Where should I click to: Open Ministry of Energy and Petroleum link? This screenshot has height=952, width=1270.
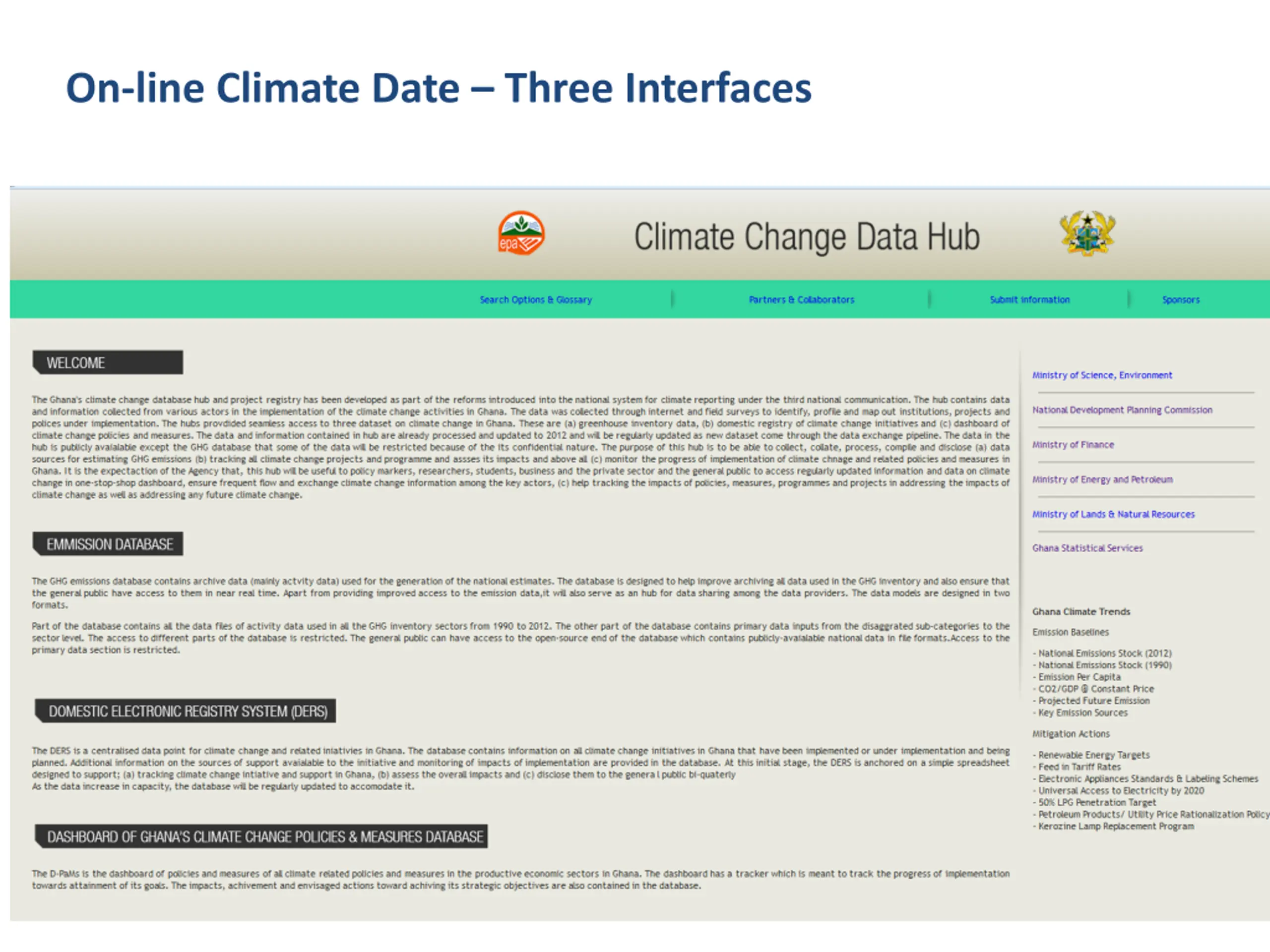coord(1102,479)
